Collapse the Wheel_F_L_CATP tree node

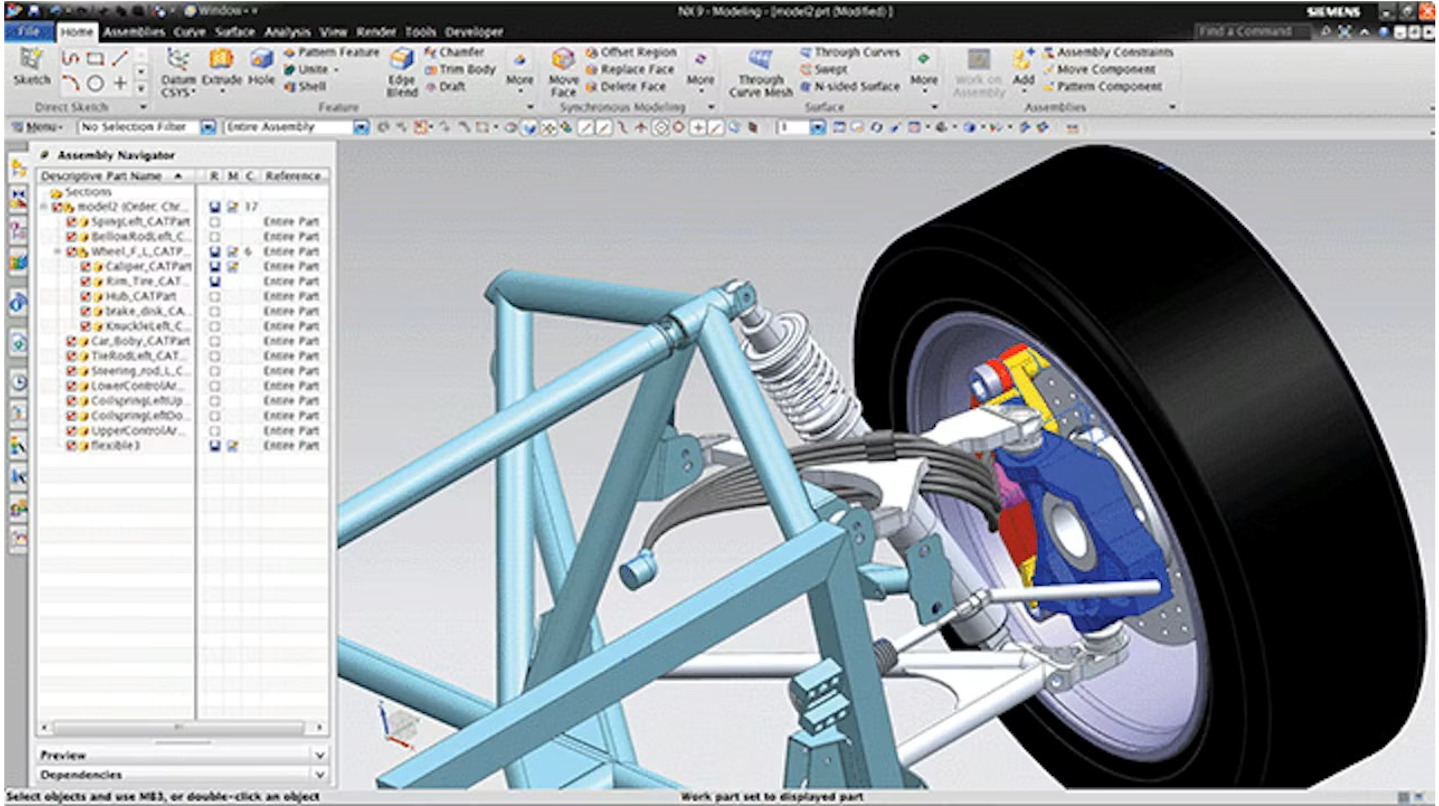coord(58,252)
